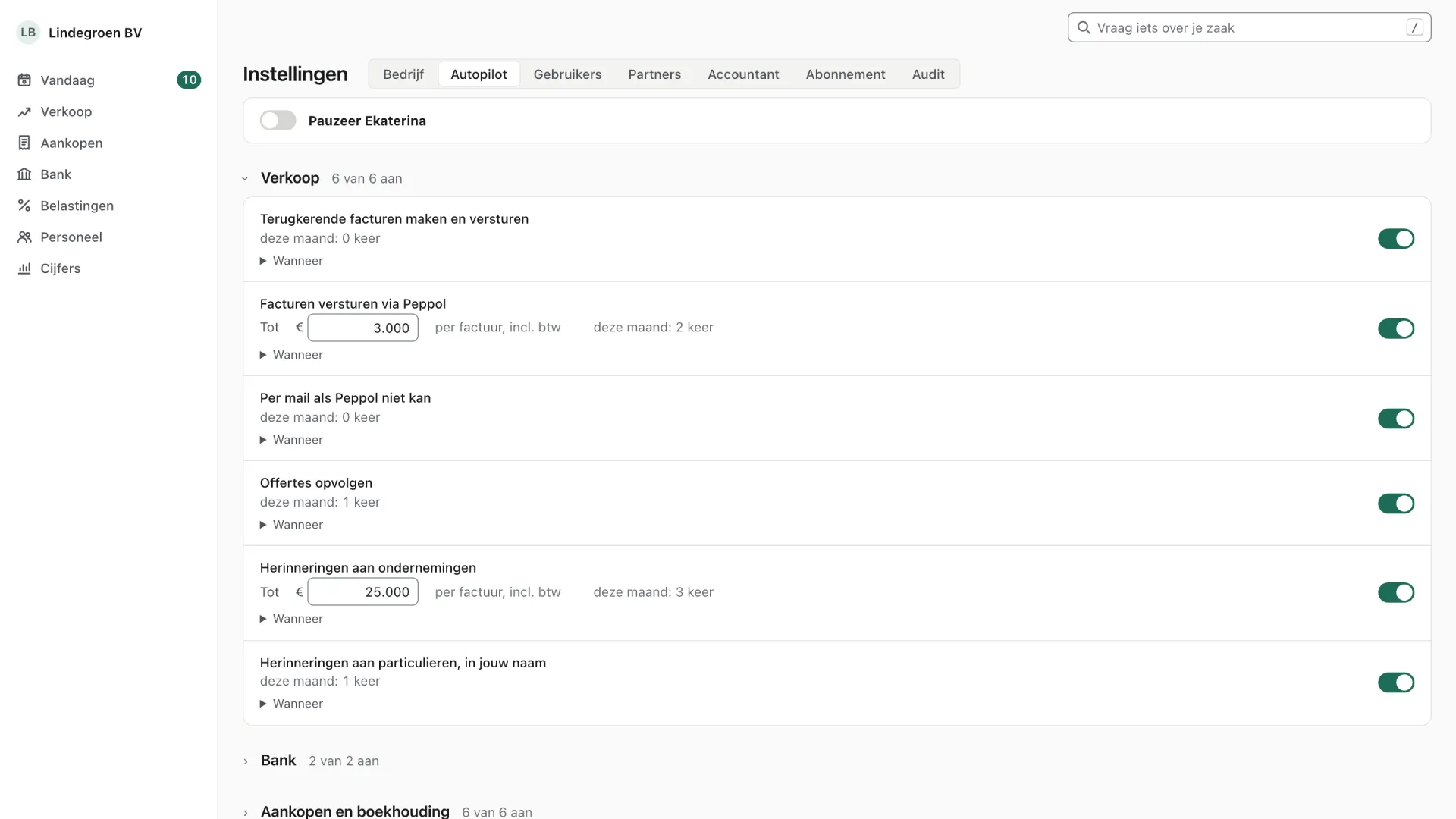This screenshot has width=1456, height=819.
Task: Toggle Herinneringen aan ondernemingen off
Action: (x=1396, y=592)
